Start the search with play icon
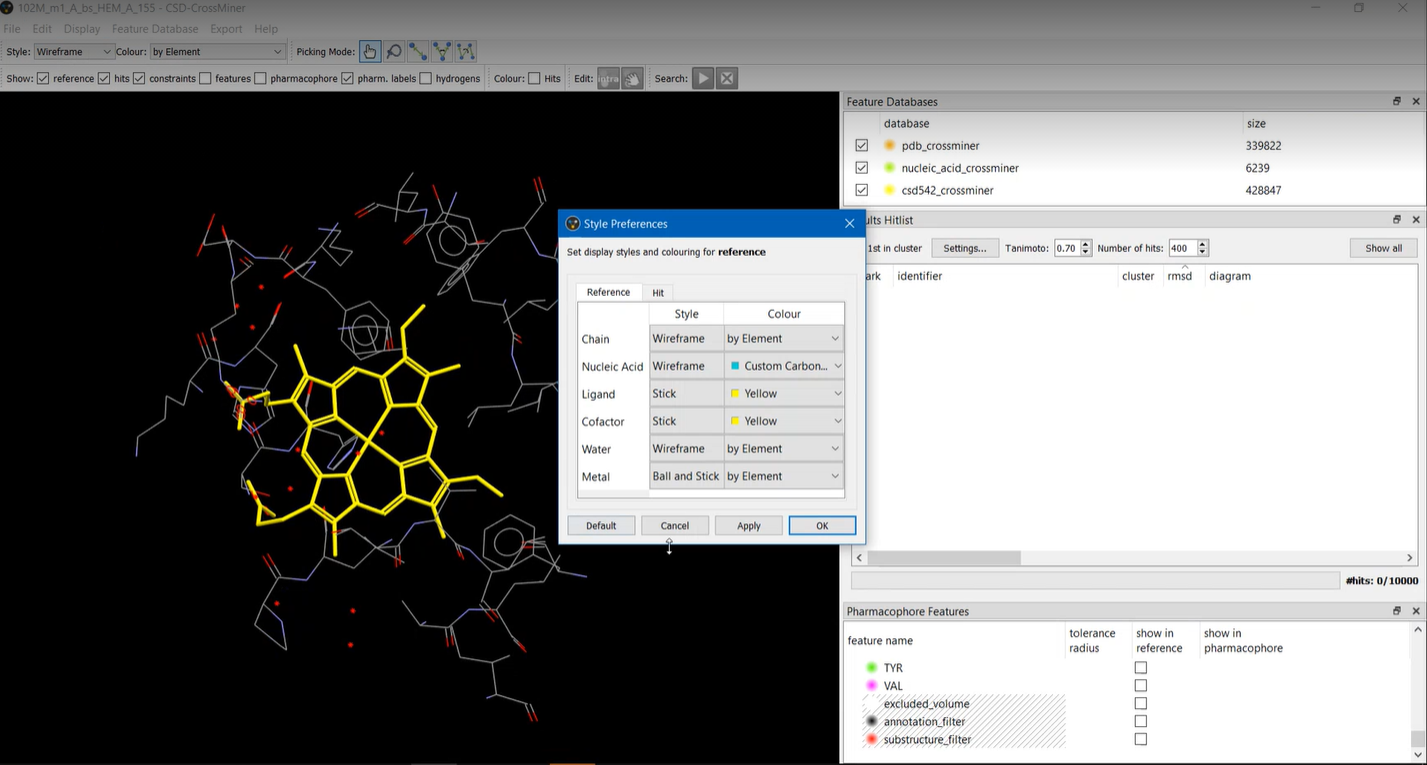The width and height of the screenshot is (1427, 765). [703, 78]
